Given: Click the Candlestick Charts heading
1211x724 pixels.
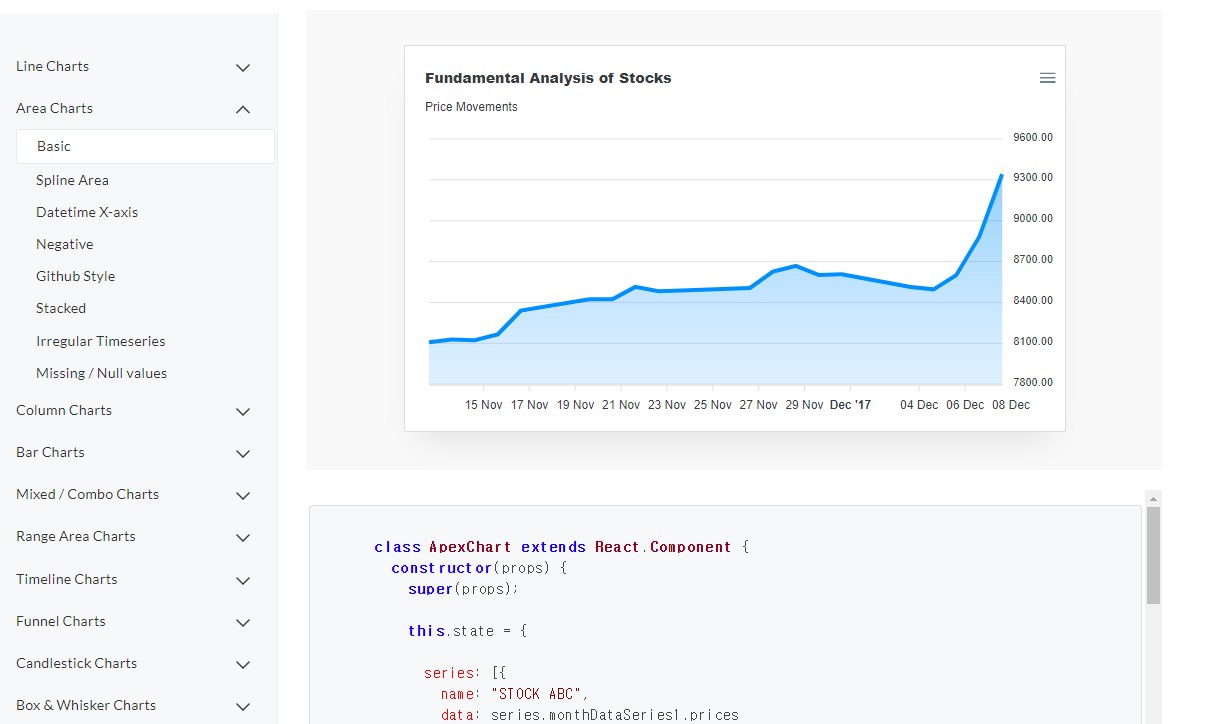Looking at the screenshot, I should click(77, 663).
